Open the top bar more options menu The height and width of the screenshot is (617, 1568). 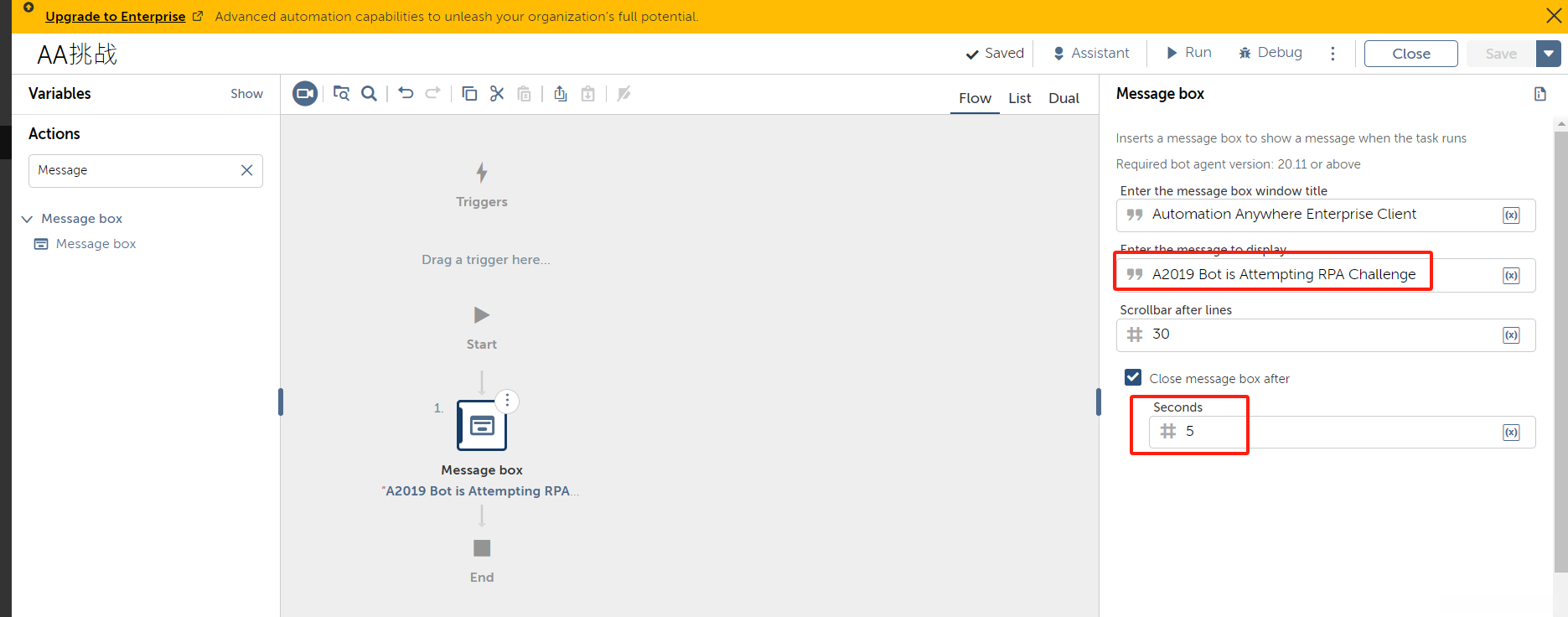pyautogui.click(x=1333, y=54)
